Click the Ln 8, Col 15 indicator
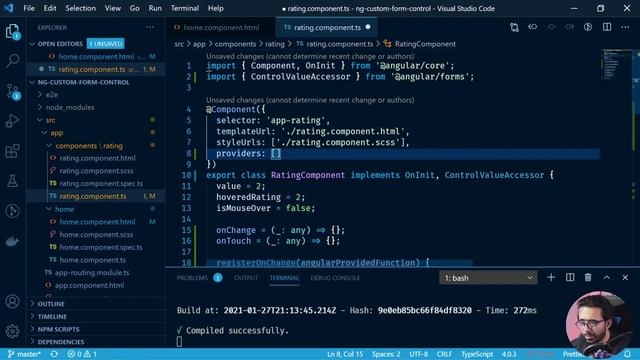 coord(345,354)
